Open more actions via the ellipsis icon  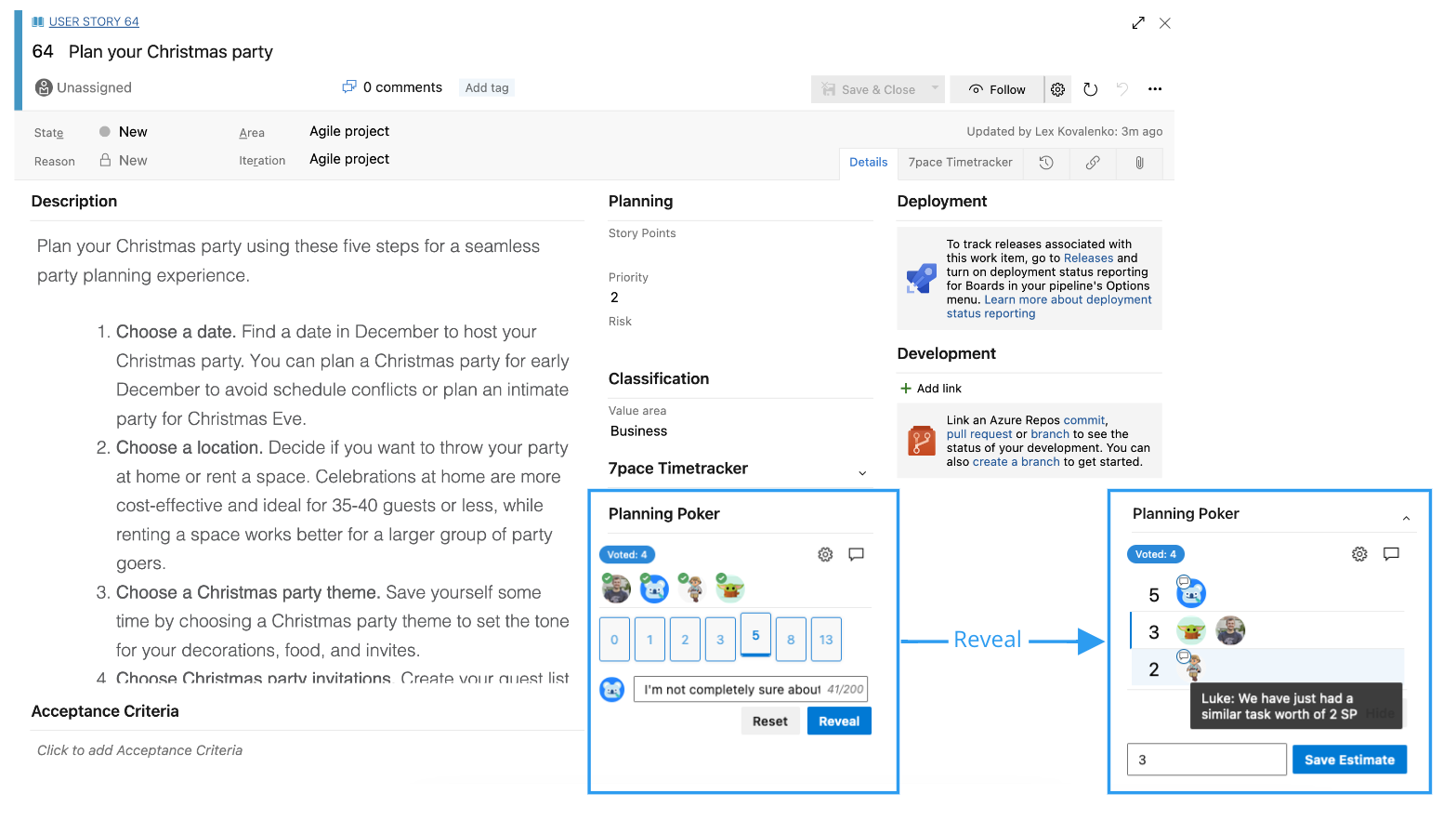(x=1155, y=88)
